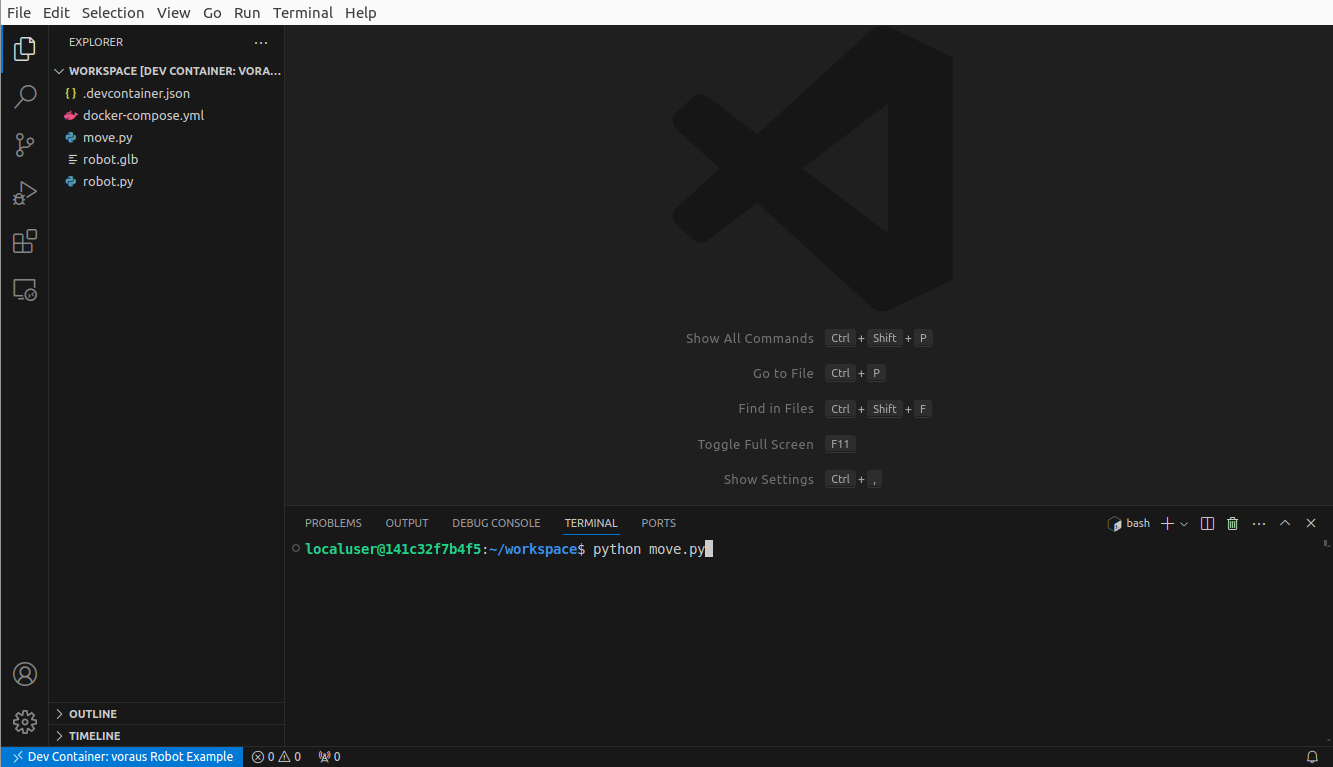Open .devcontainer.json file
This screenshot has width=1333, height=767.
pos(167,93)
